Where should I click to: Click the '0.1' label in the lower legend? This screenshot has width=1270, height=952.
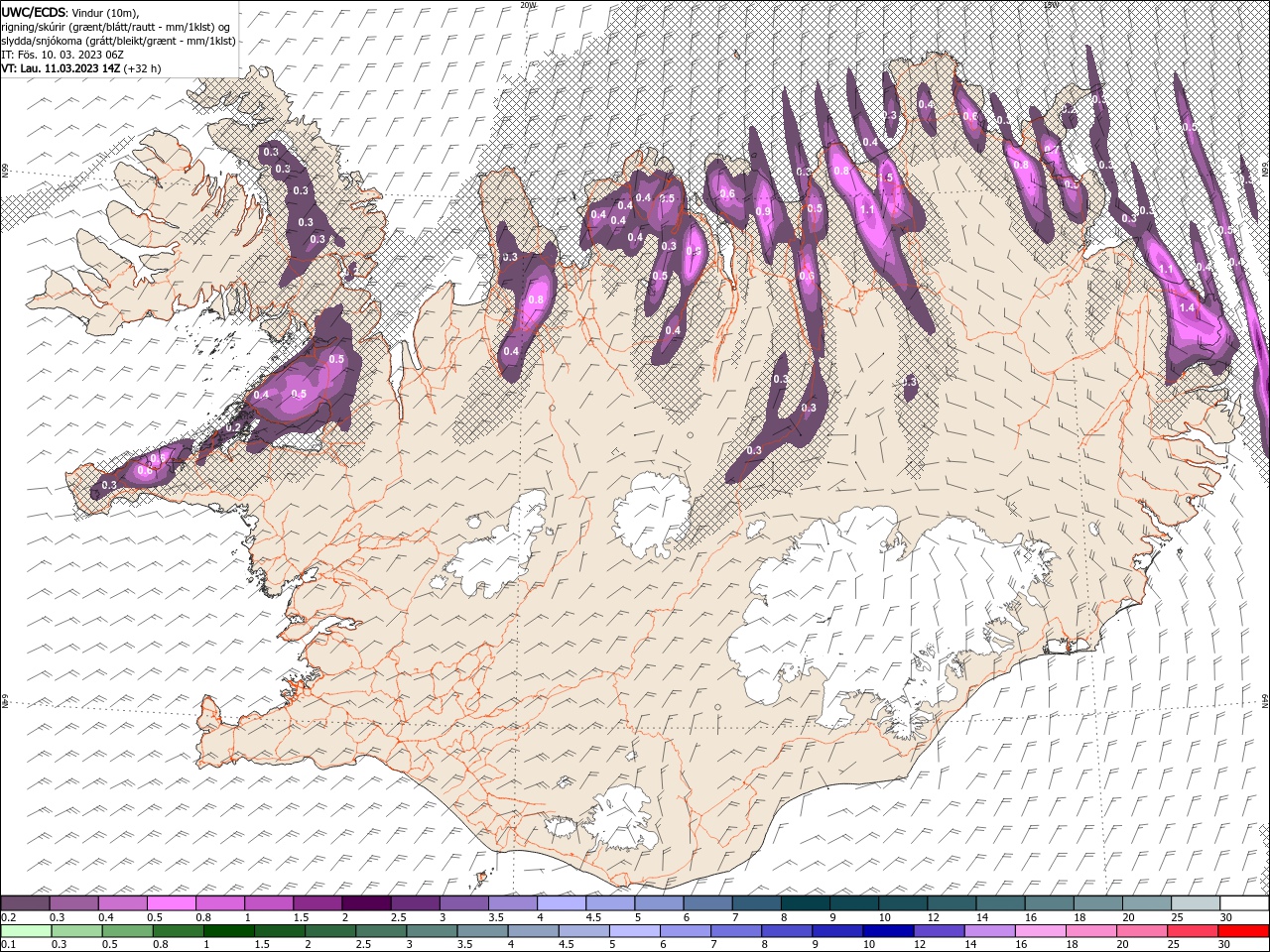8,945
